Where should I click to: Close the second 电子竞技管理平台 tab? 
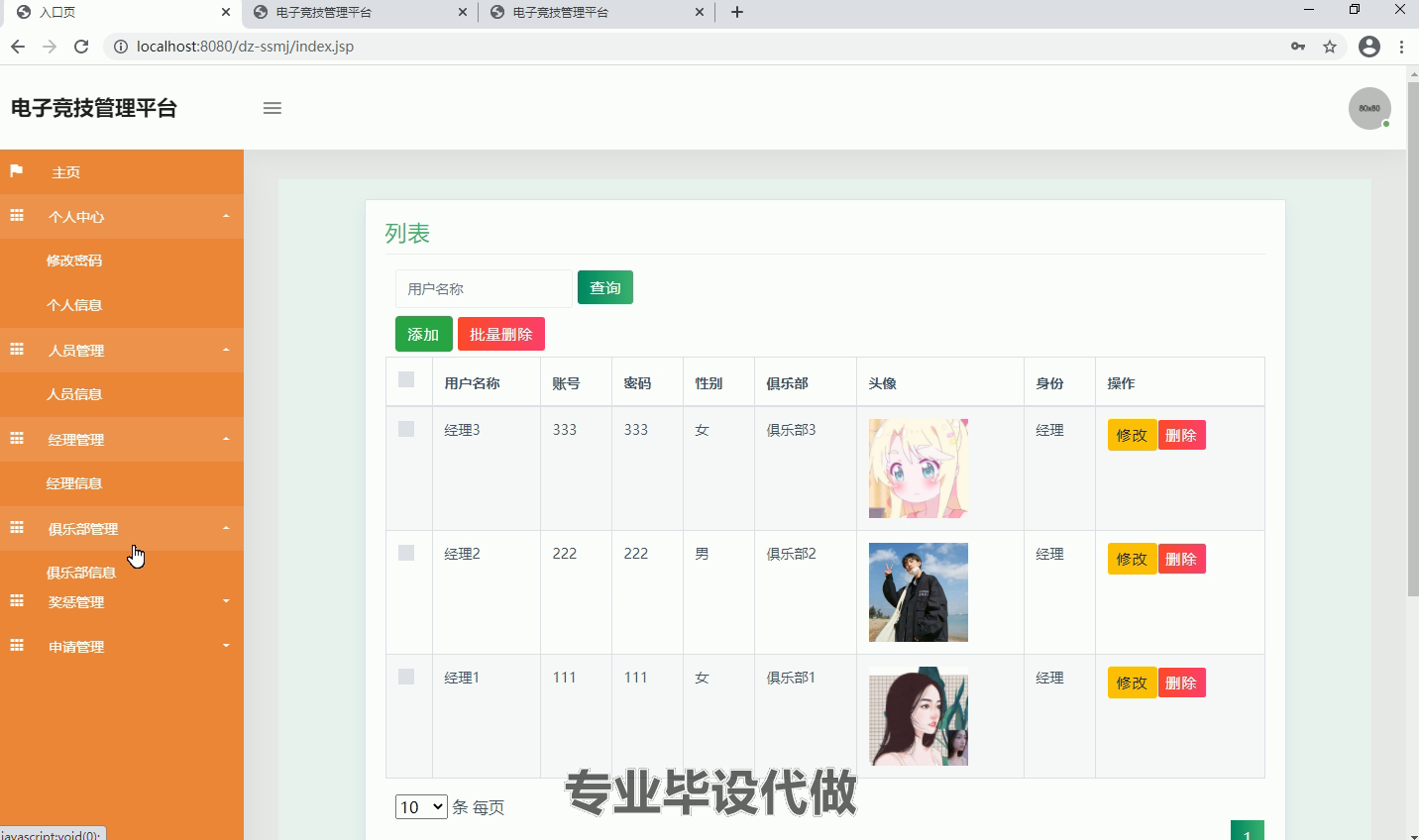(x=463, y=12)
